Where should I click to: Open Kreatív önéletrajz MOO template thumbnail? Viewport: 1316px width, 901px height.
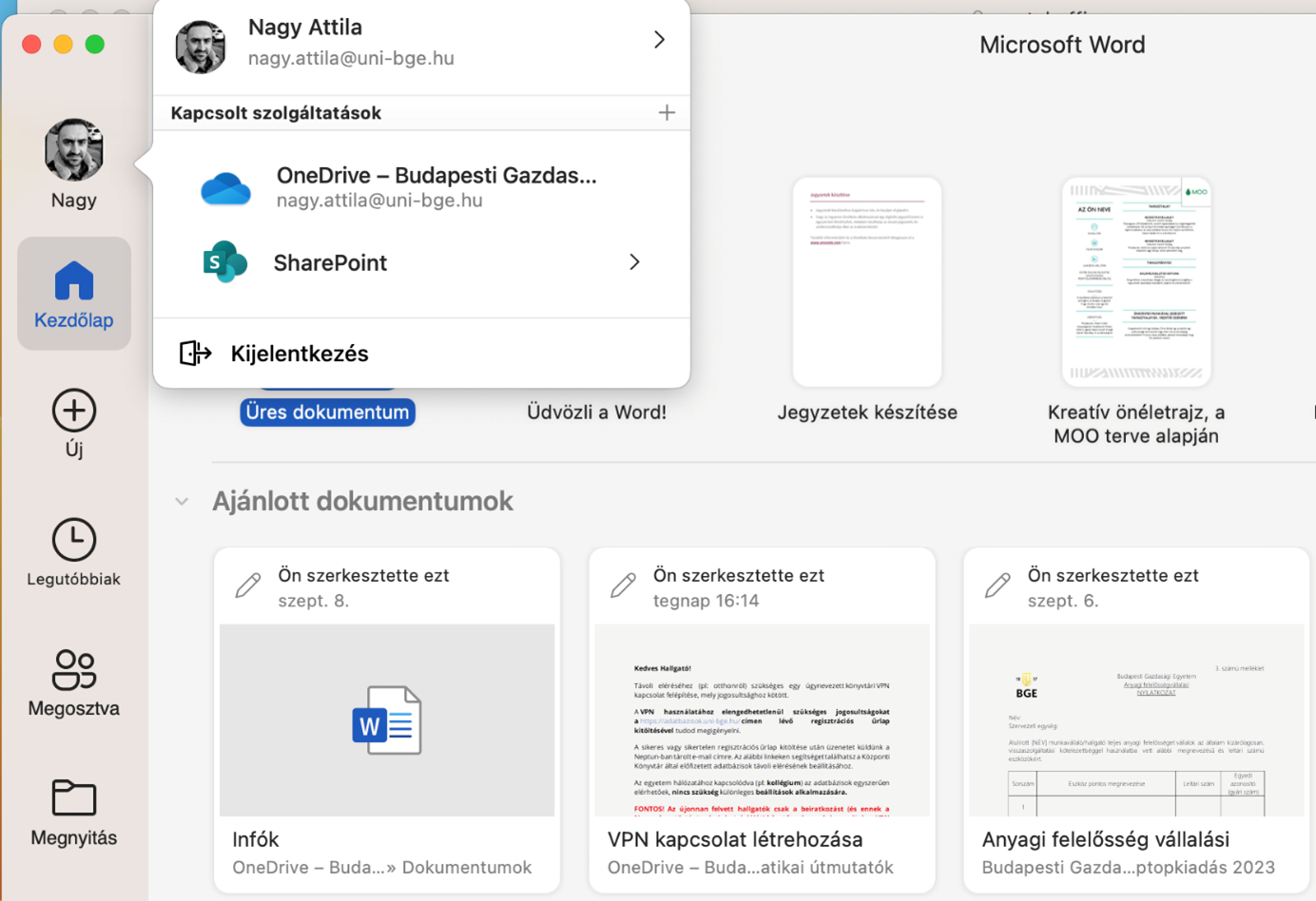pyautogui.click(x=1136, y=281)
